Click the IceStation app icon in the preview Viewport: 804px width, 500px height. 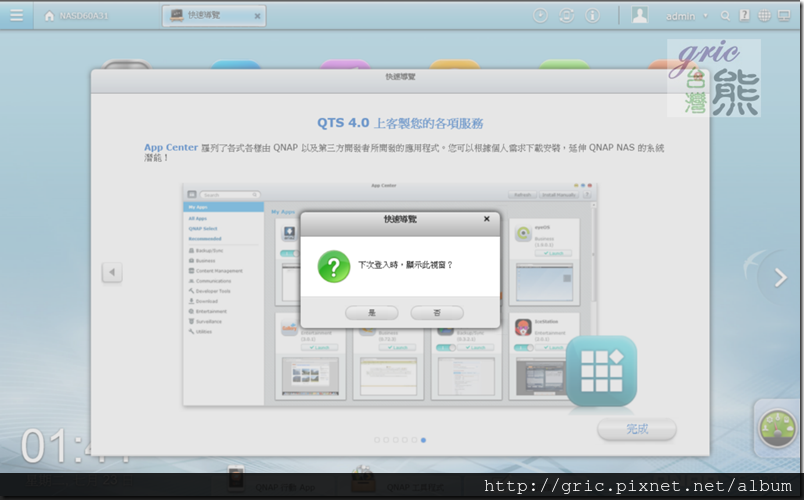click(523, 327)
